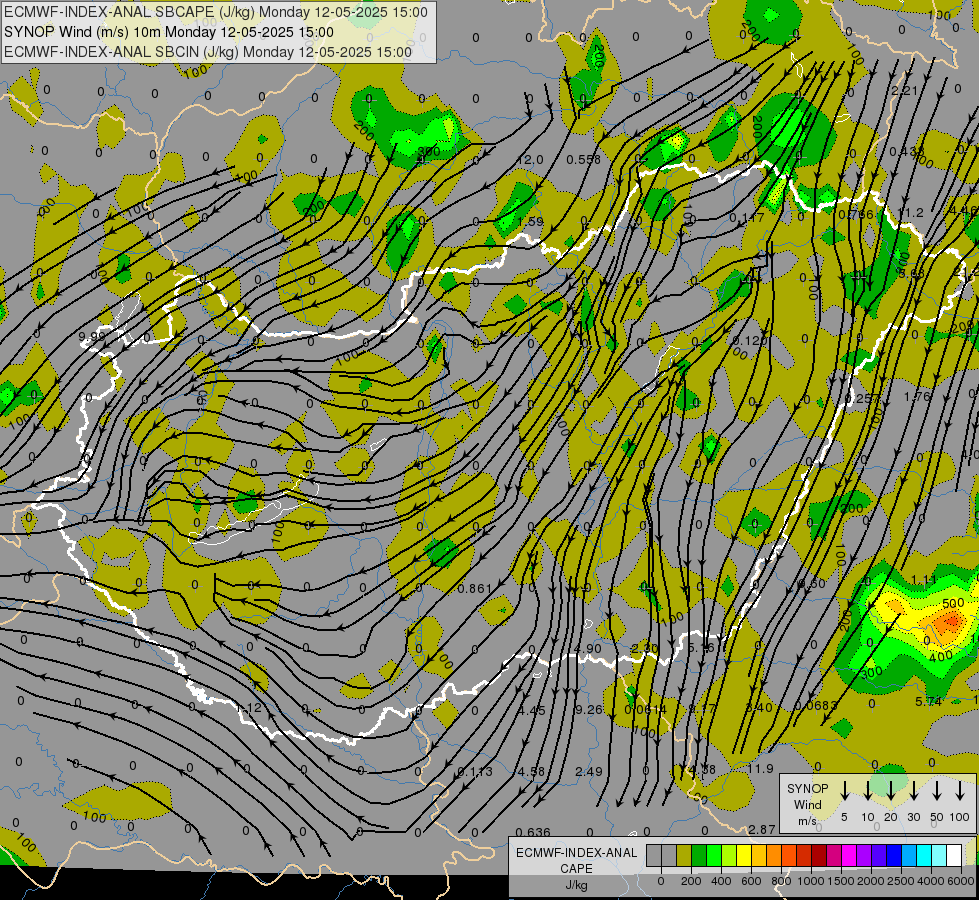Image resolution: width=979 pixels, height=900 pixels.
Task: Click the wind value 9.99 on map
Action: pyautogui.click(x=92, y=337)
